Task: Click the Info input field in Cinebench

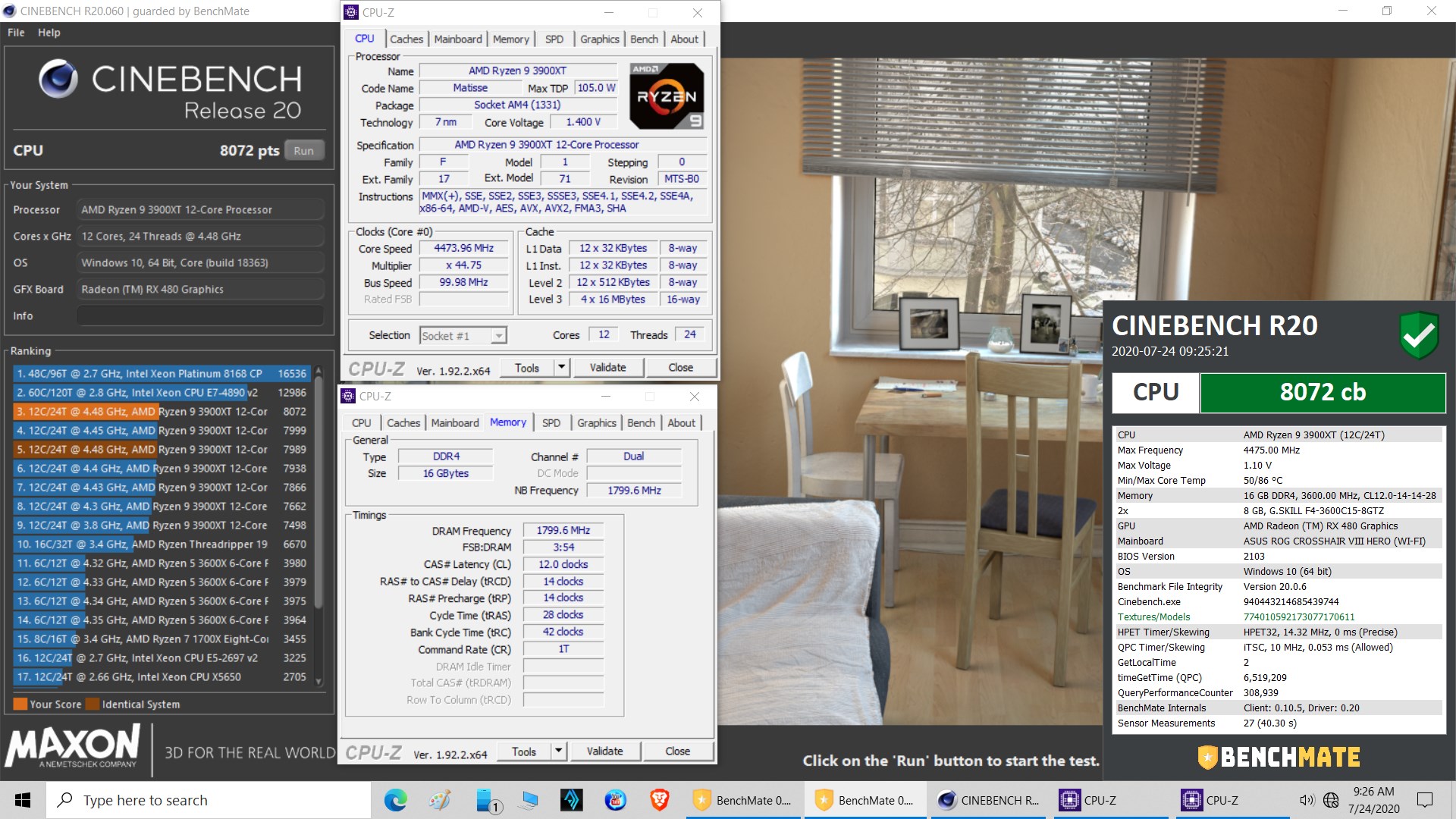Action: point(201,315)
